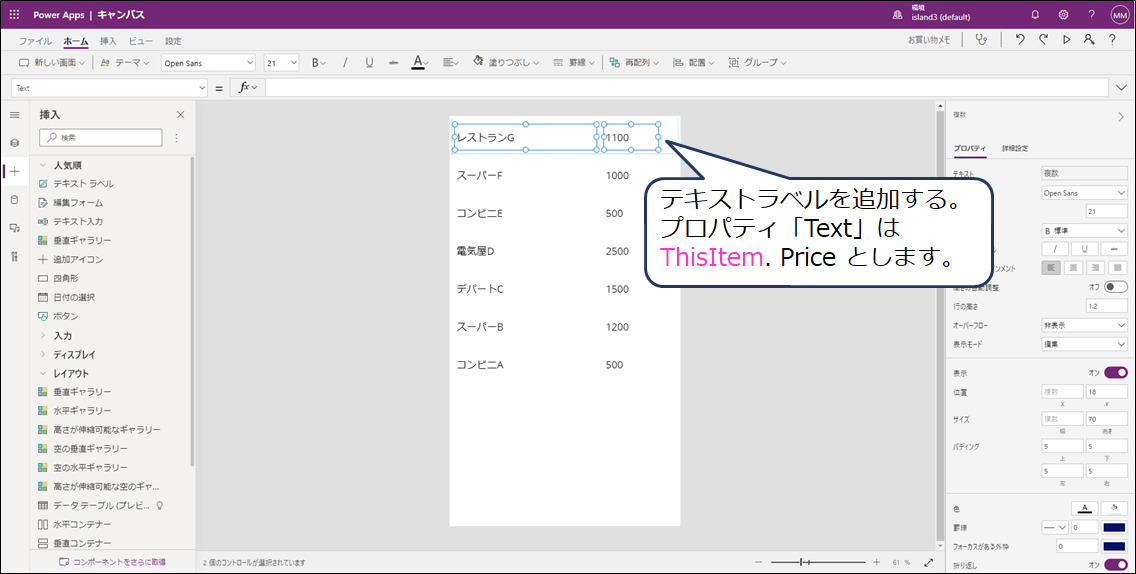Open the Open Sans font dropdown in toolbar

click(x=209, y=63)
